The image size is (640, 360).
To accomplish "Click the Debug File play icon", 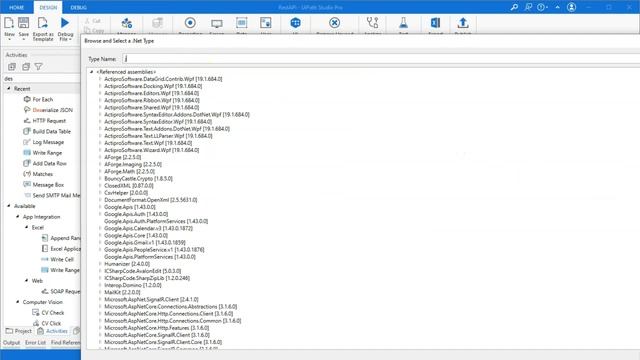I will point(65,23).
